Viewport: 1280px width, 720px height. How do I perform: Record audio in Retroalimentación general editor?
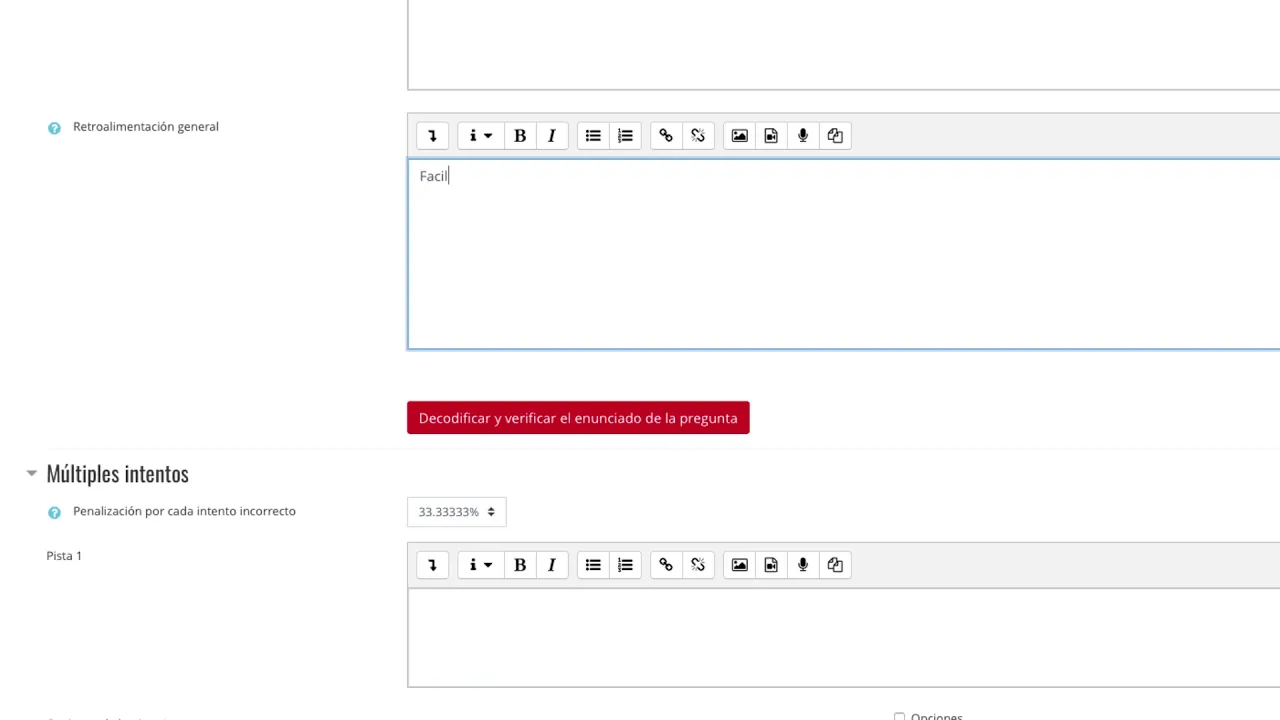click(803, 136)
